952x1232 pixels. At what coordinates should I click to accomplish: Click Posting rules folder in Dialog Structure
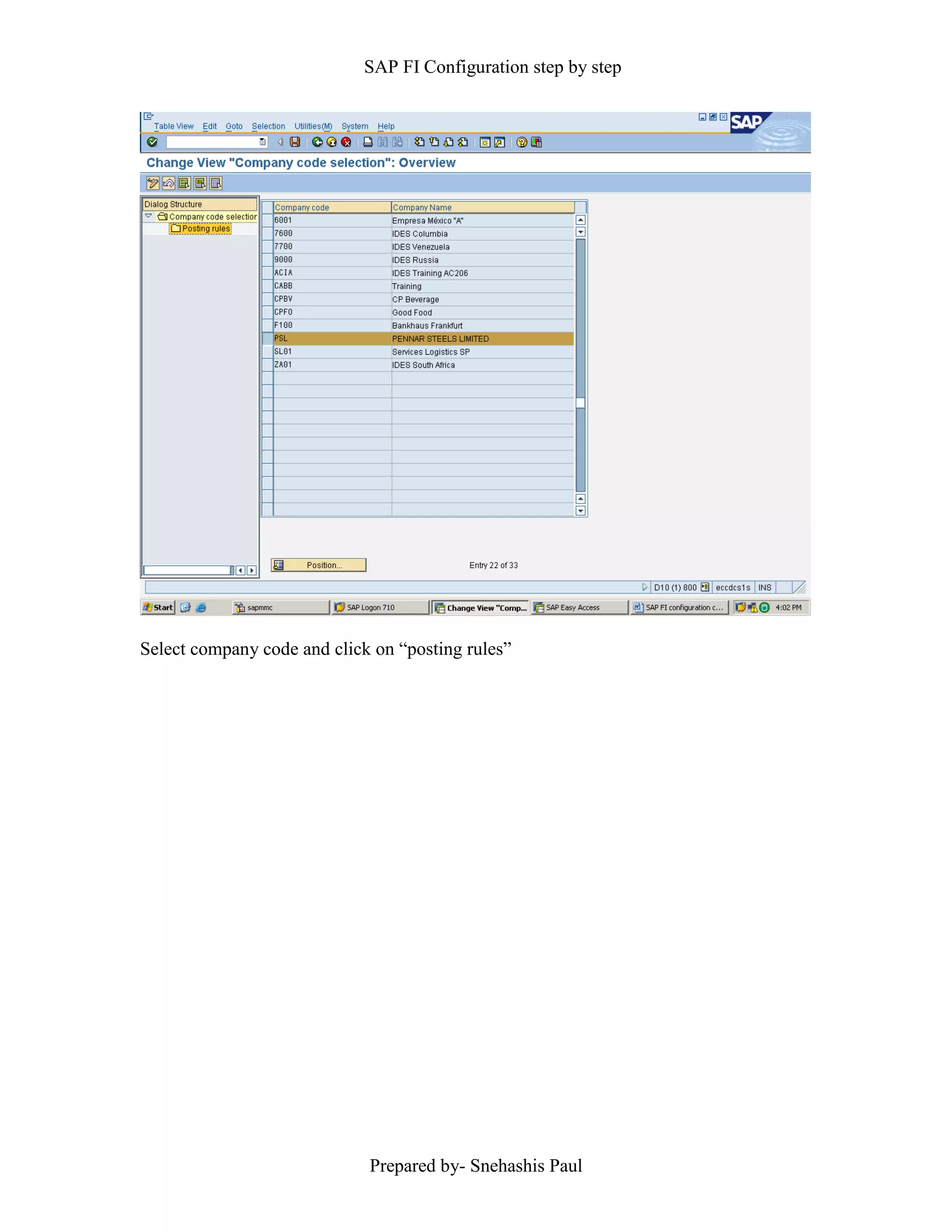click(201, 228)
